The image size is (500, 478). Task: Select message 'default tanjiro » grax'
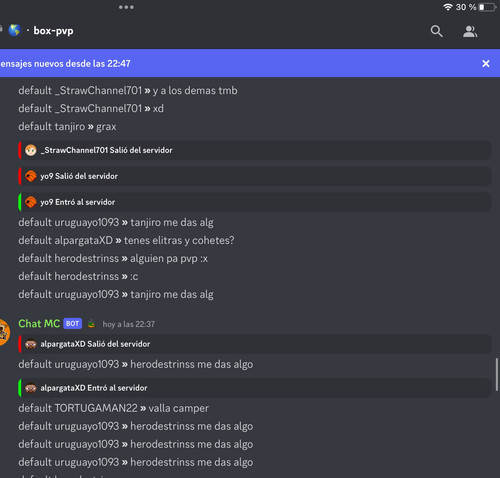67,127
